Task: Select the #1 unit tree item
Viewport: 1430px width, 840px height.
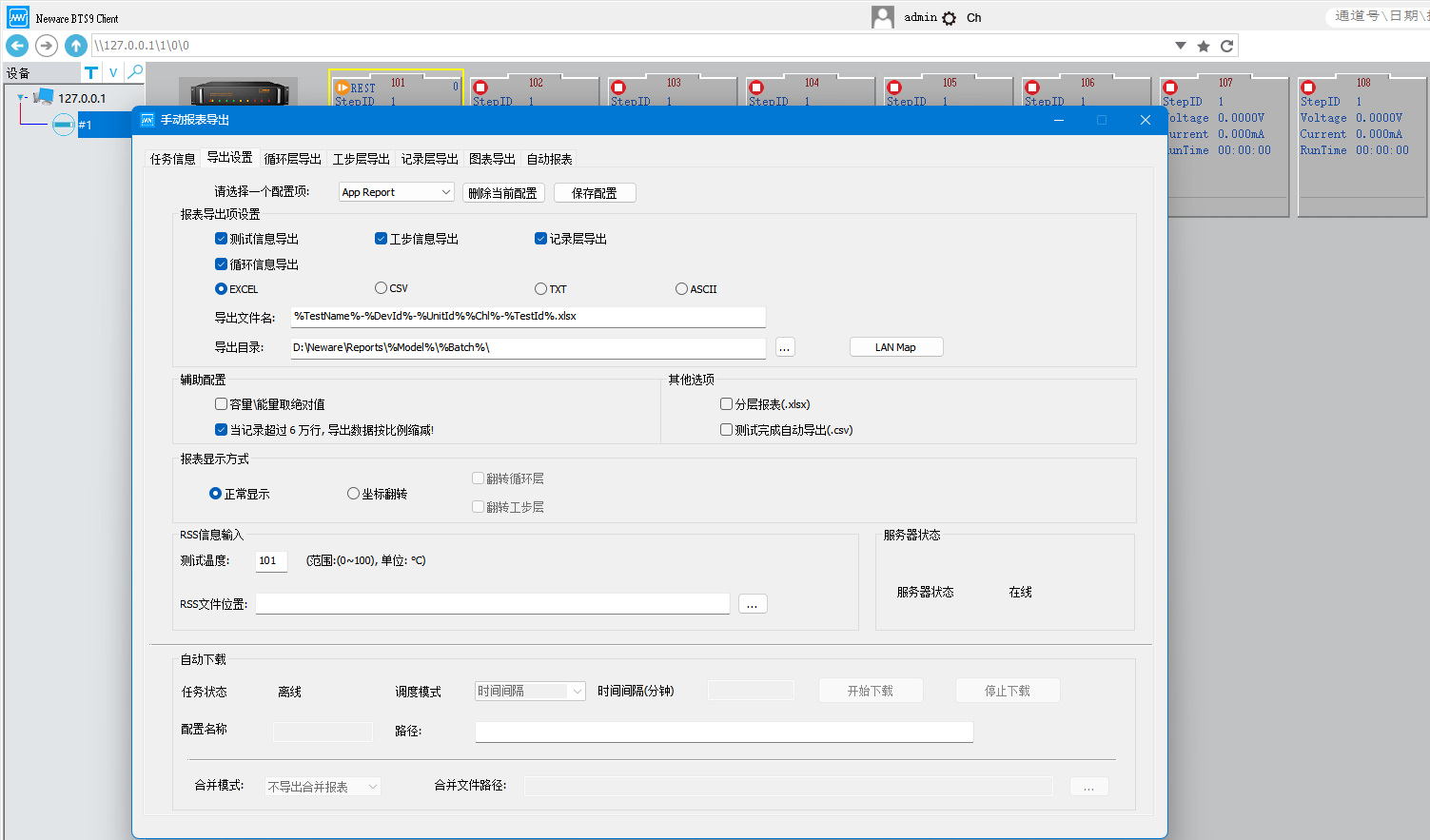Action: pos(85,125)
